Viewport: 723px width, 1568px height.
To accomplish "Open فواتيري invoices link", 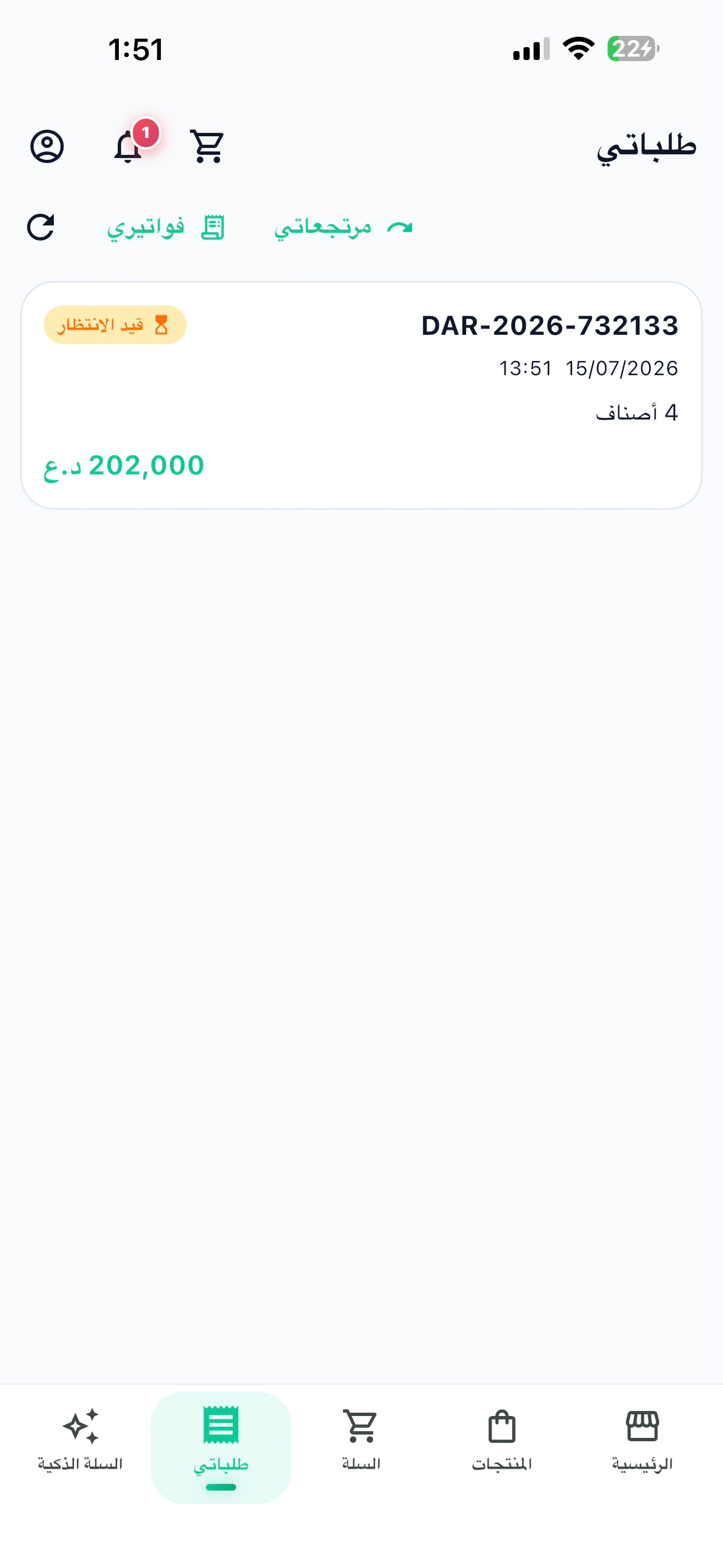I will coord(166,227).
